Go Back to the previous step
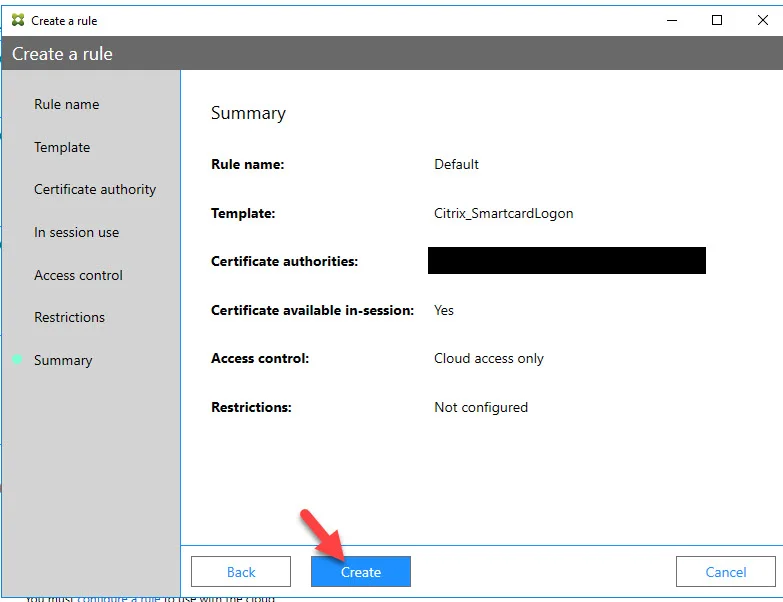 [241, 572]
